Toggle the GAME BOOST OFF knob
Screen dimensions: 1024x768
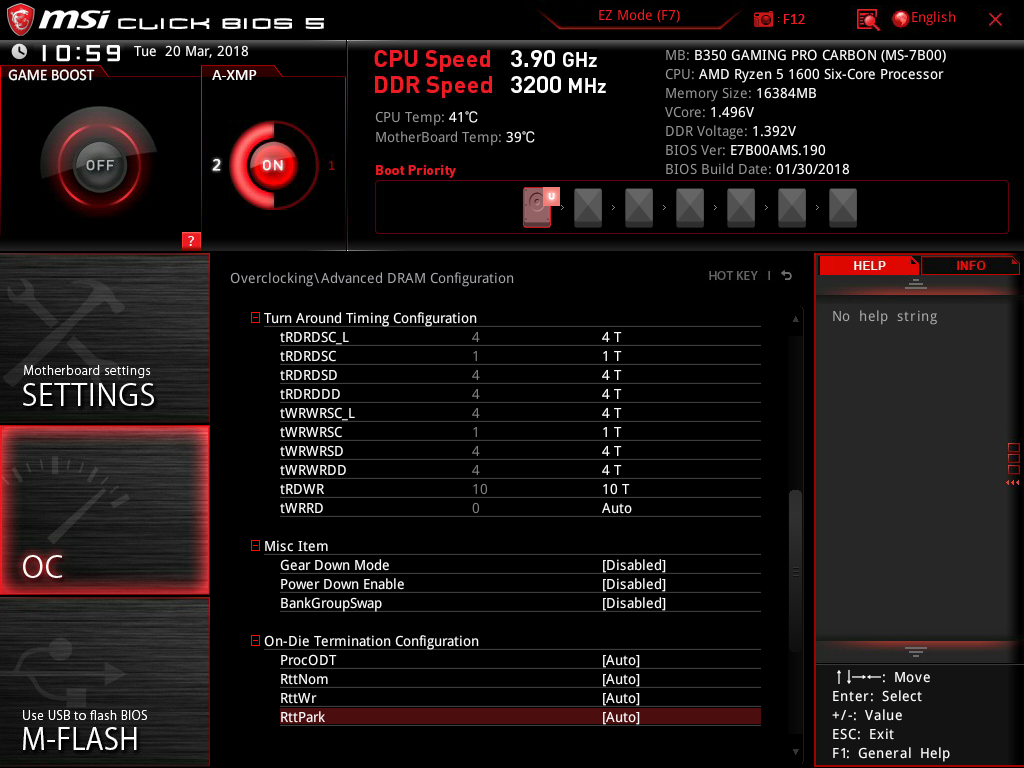click(x=99, y=165)
